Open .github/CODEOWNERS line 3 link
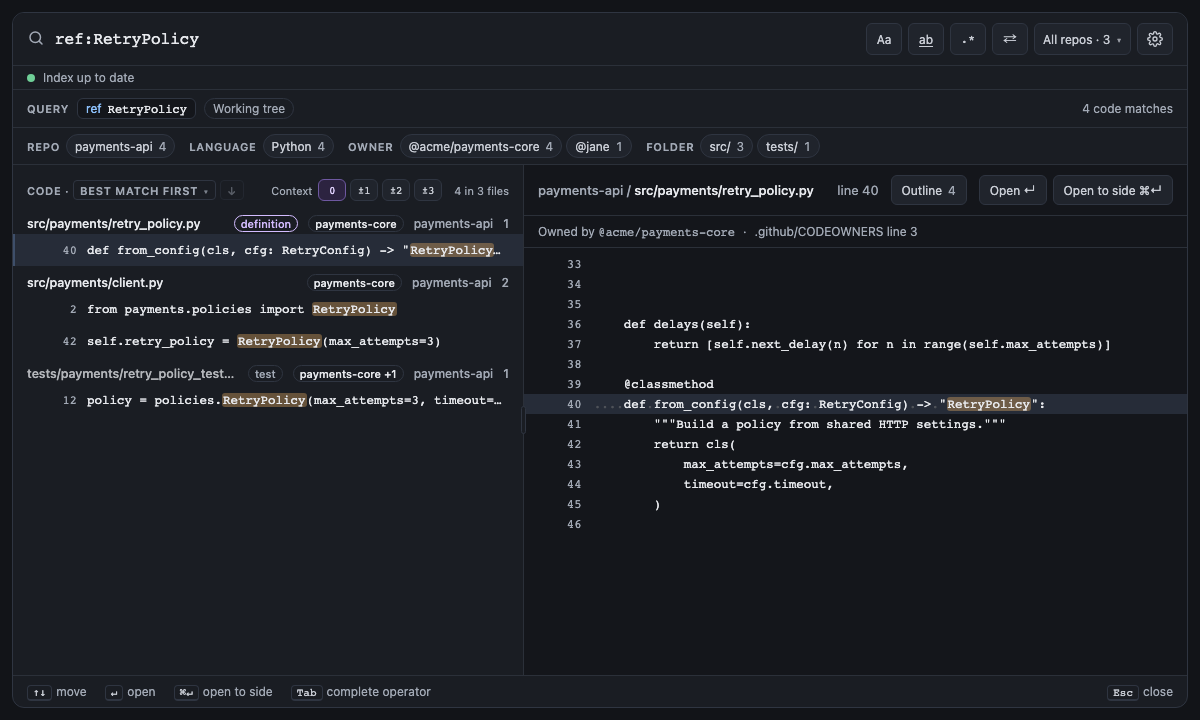Image resolution: width=1200 pixels, height=720 pixels. point(835,232)
